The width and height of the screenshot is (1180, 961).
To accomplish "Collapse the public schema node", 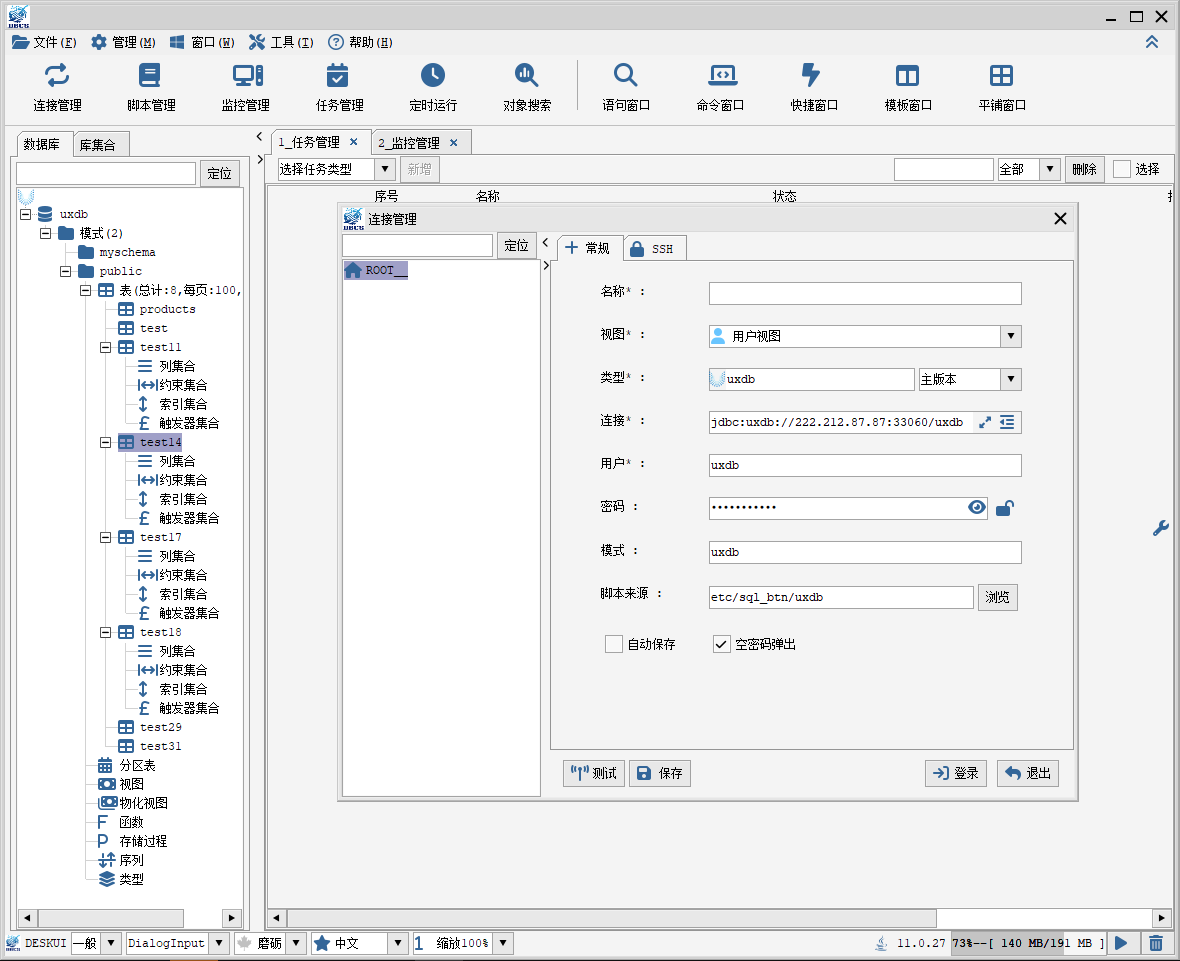I will pos(65,271).
